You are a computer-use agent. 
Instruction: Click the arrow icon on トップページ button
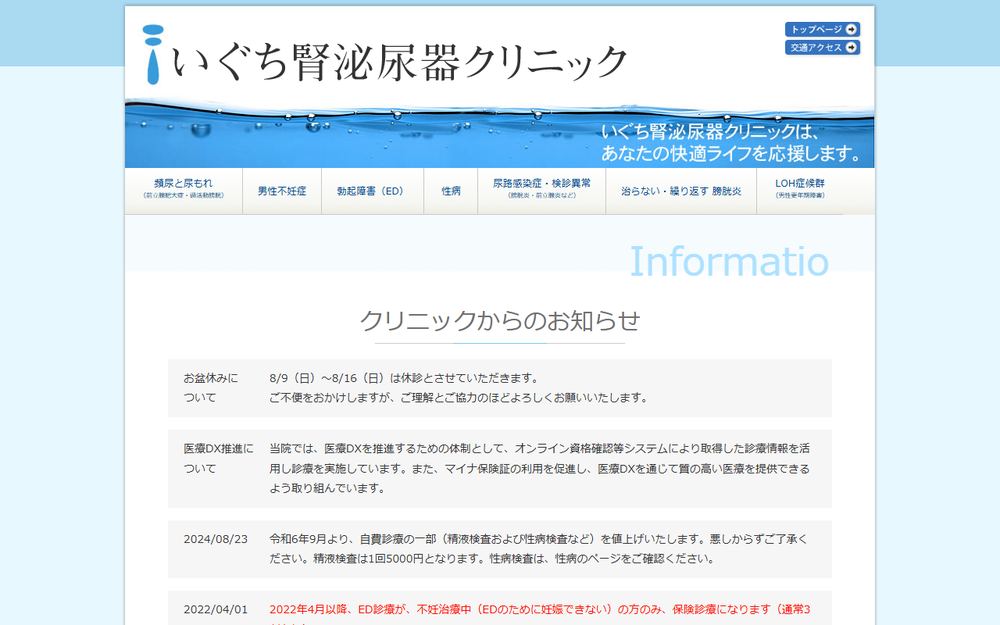pos(851,29)
